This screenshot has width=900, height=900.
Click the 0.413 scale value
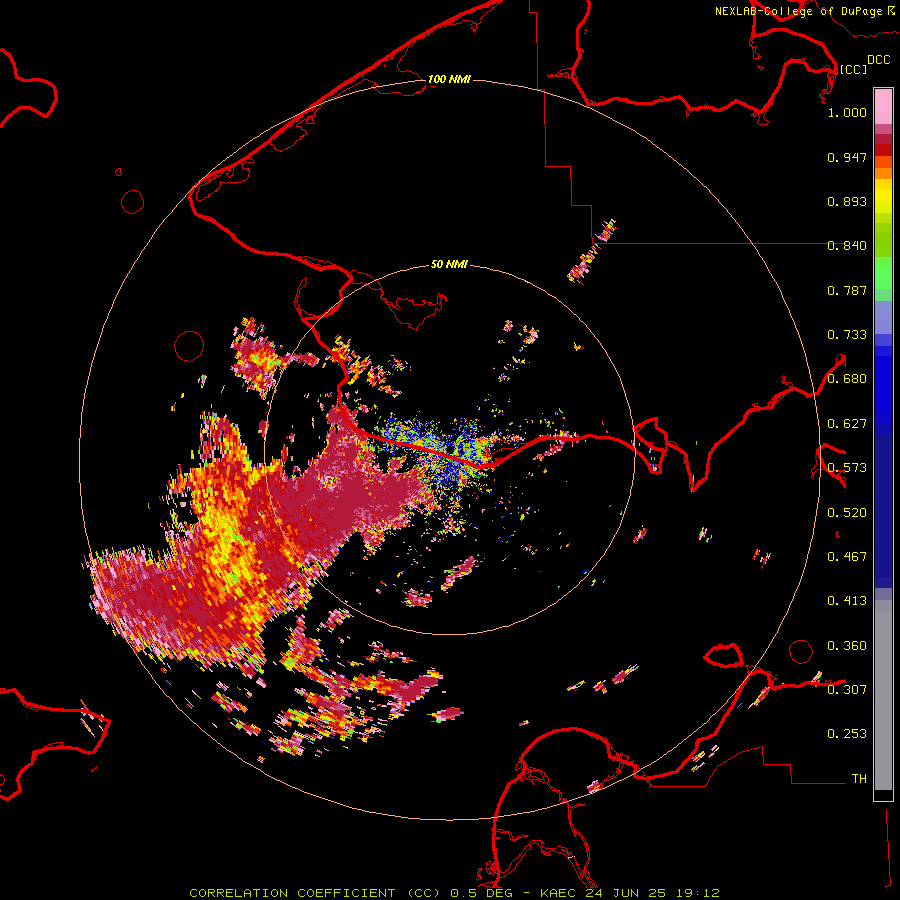pos(847,601)
